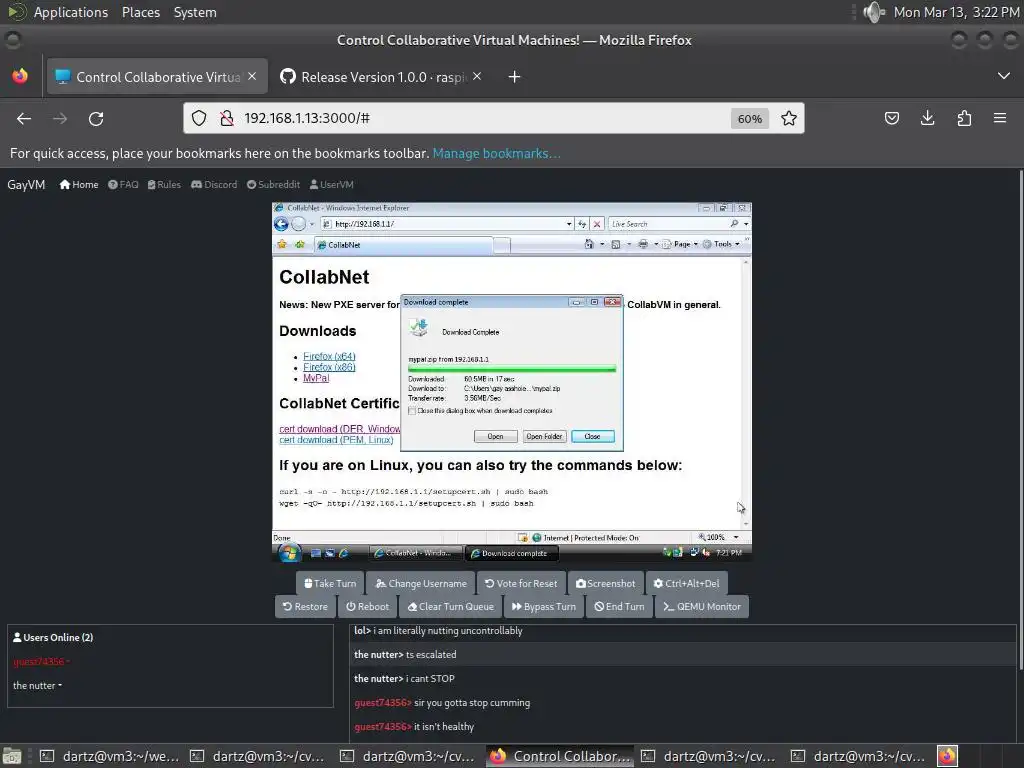Open the Subreddit link
The height and width of the screenshot is (768, 1024).
[273, 185]
